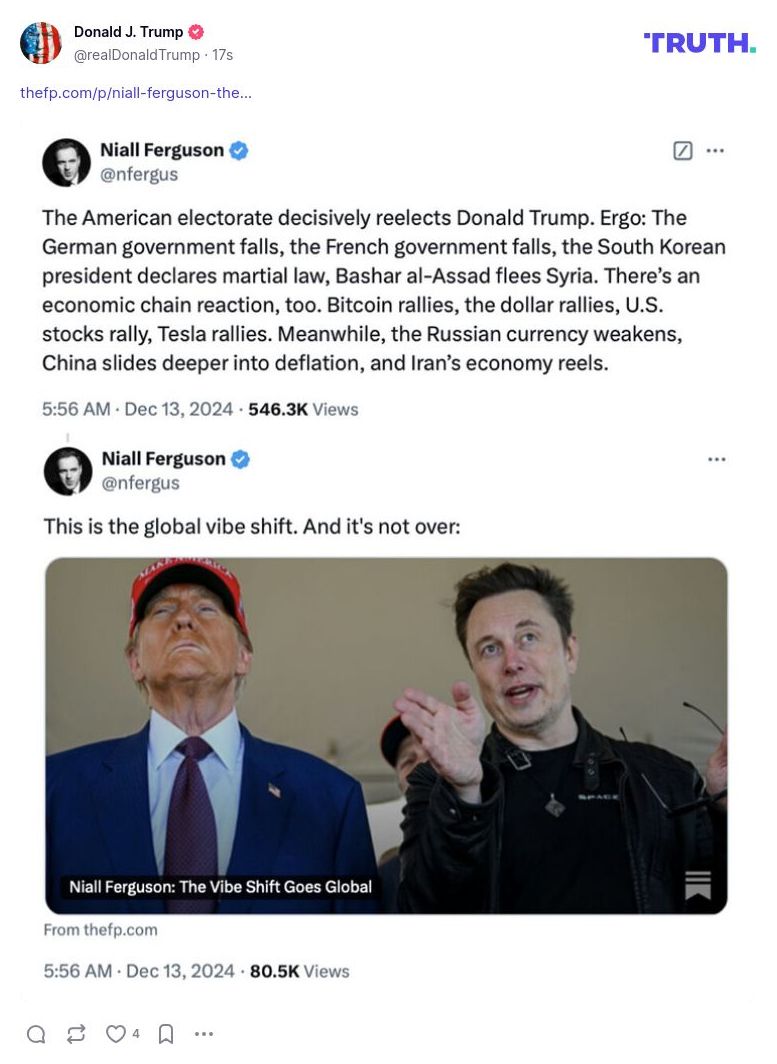Screen dimensions: 777x1064
Task: Click the ReTruth repost icon
Action: (76, 1034)
